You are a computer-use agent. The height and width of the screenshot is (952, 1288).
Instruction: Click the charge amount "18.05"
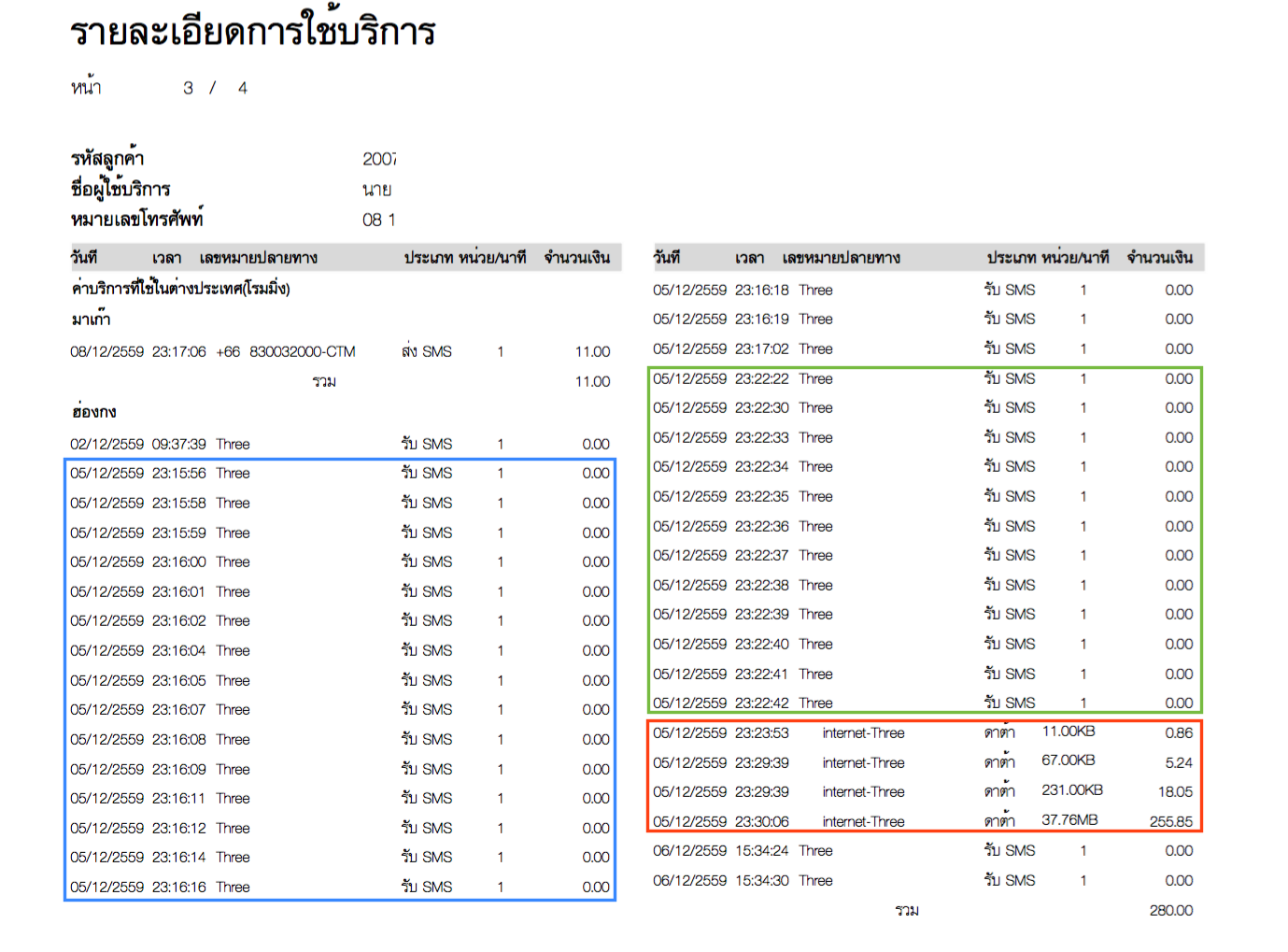tap(1175, 792)
